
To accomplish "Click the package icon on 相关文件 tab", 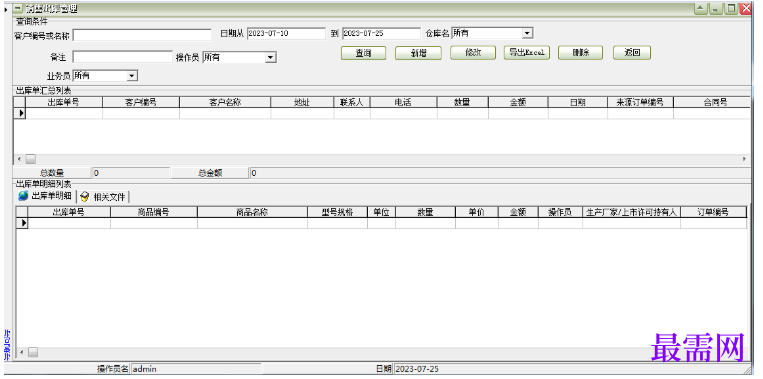I will (x=85, y=197).
